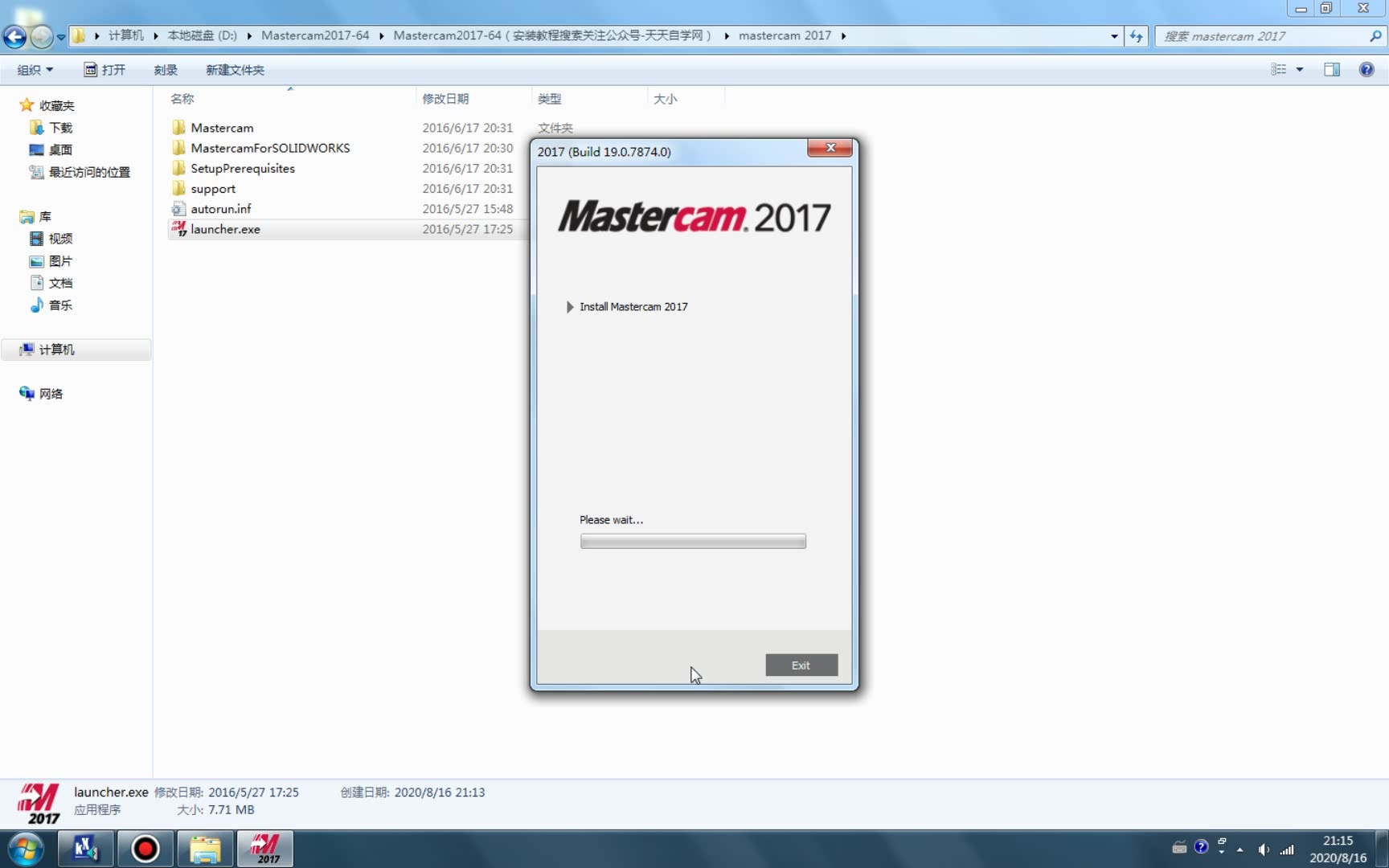Click the Exit button in installer

801,665
